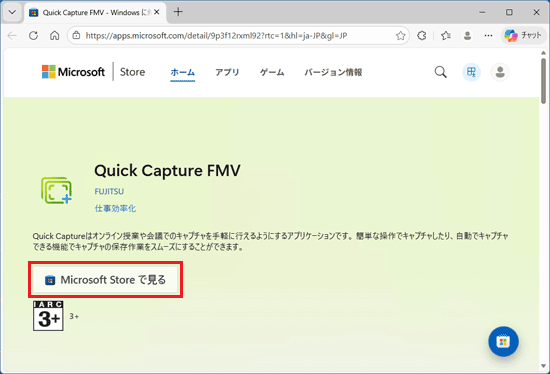Open the Edge settings ellipsis menu
This screenshot has width=550, height=374.
(488, 35)
